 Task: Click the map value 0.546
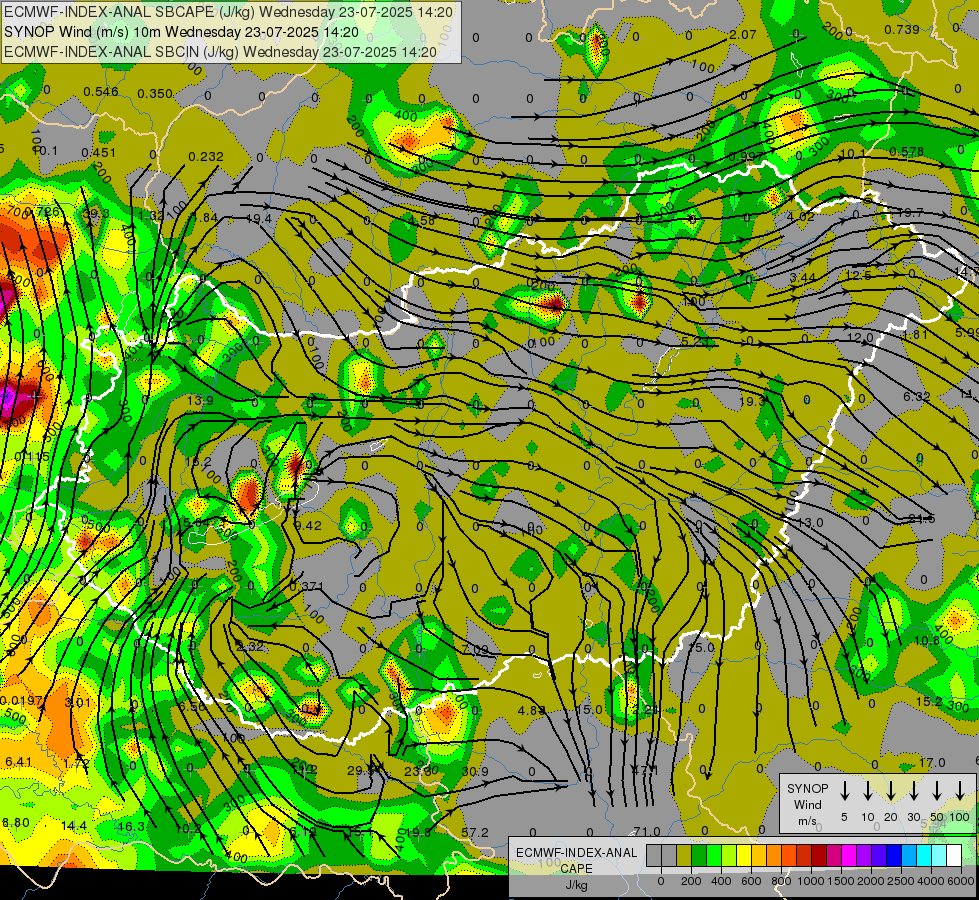(x=101, y=92)
